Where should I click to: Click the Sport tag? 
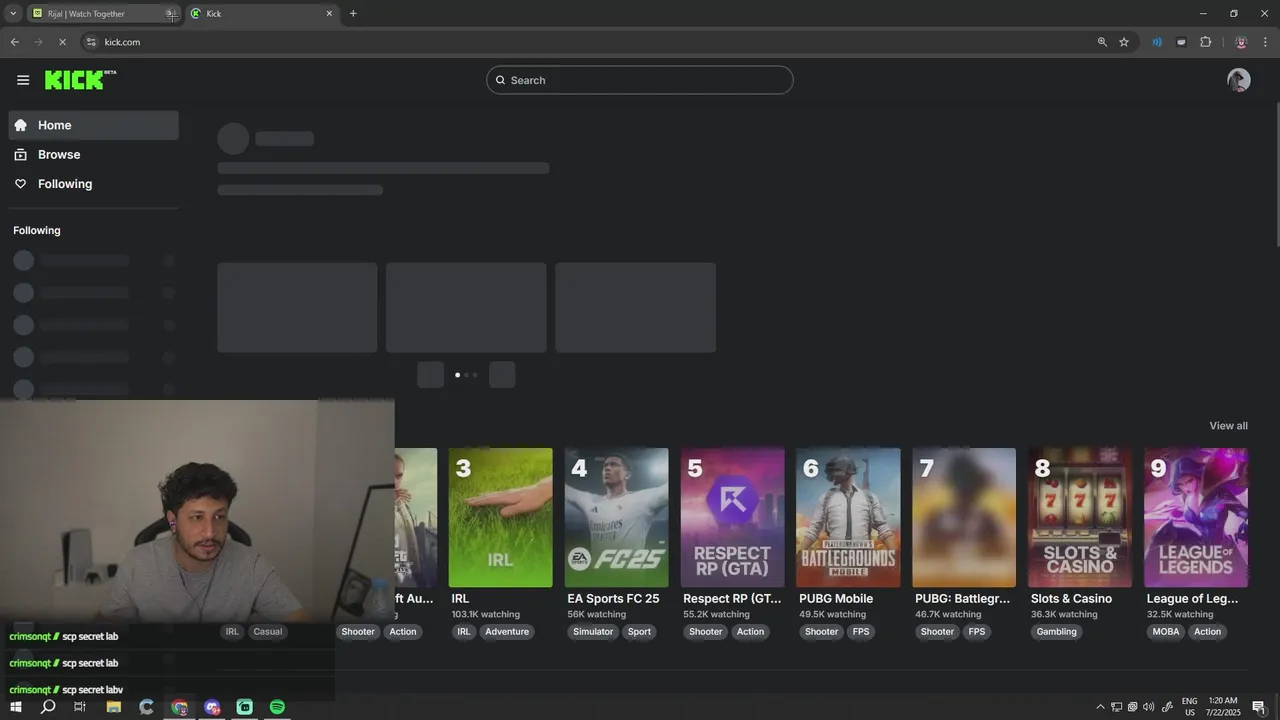pos(639,632)
